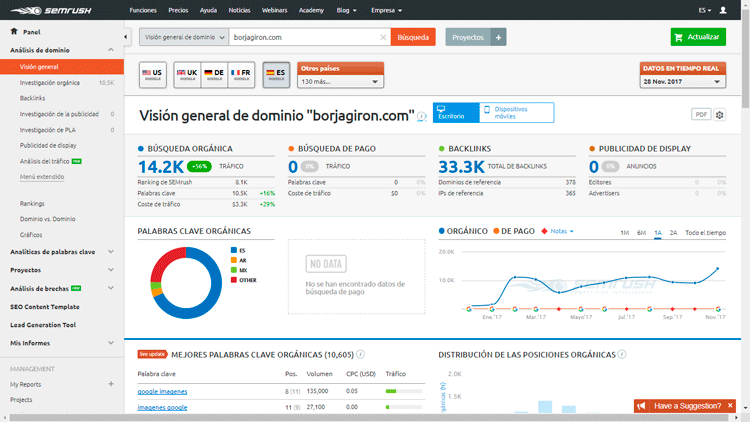Click the Proyectos button
This screenshot has width=750, height=422.
(468, 37)
